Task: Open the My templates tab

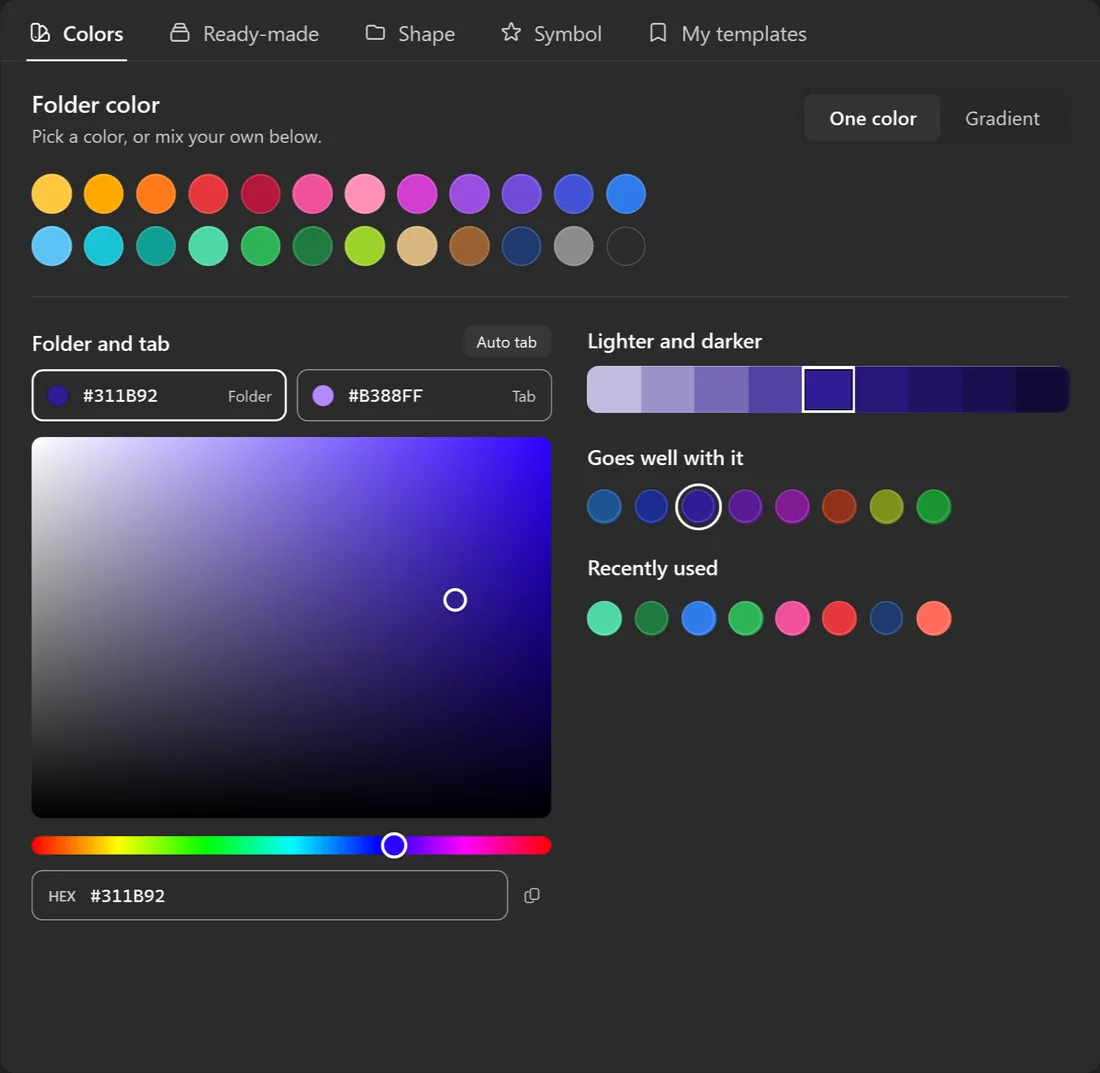Action: (727, 34)
